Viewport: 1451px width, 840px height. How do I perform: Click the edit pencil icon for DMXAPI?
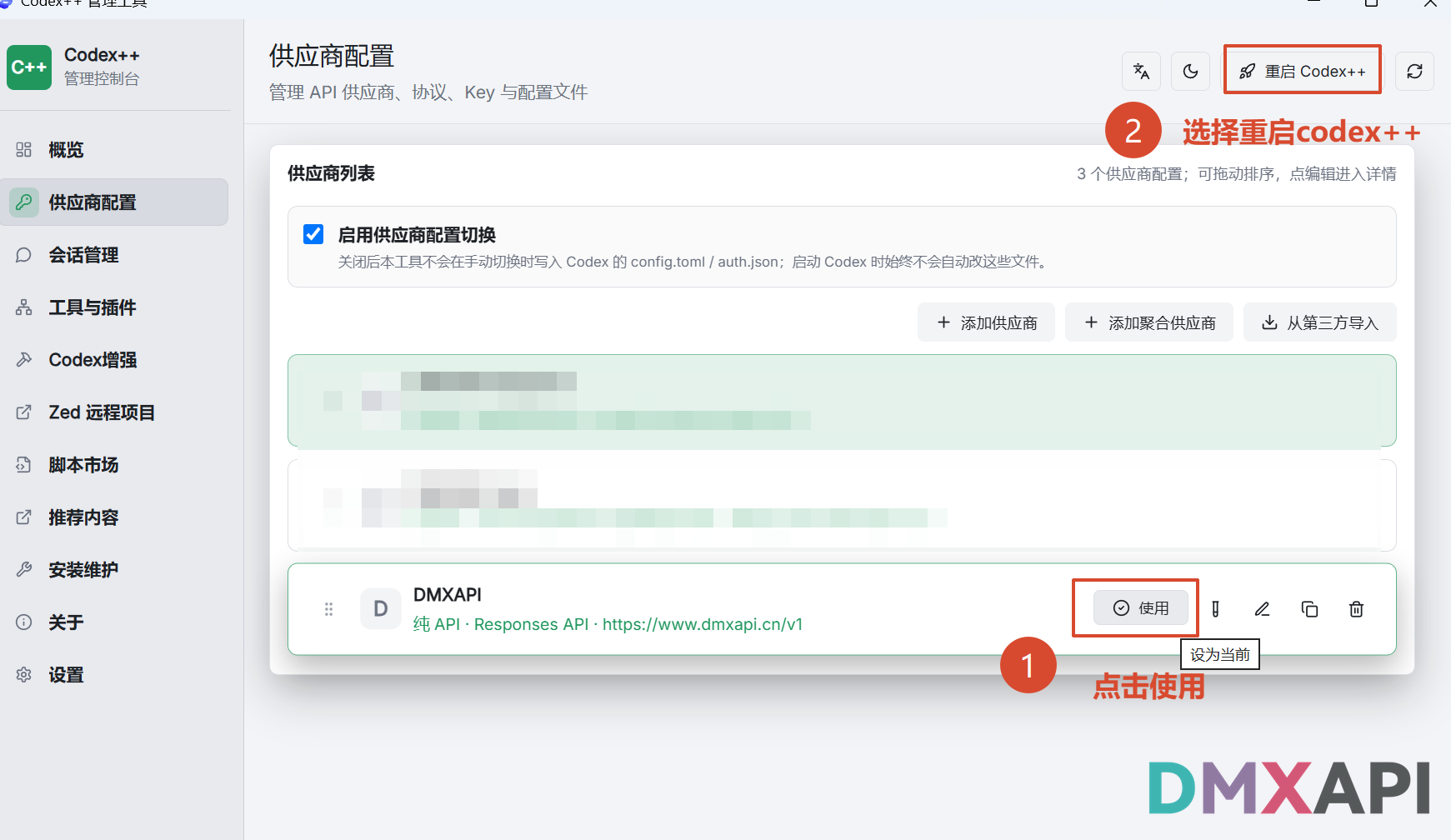coord(1262,609)
